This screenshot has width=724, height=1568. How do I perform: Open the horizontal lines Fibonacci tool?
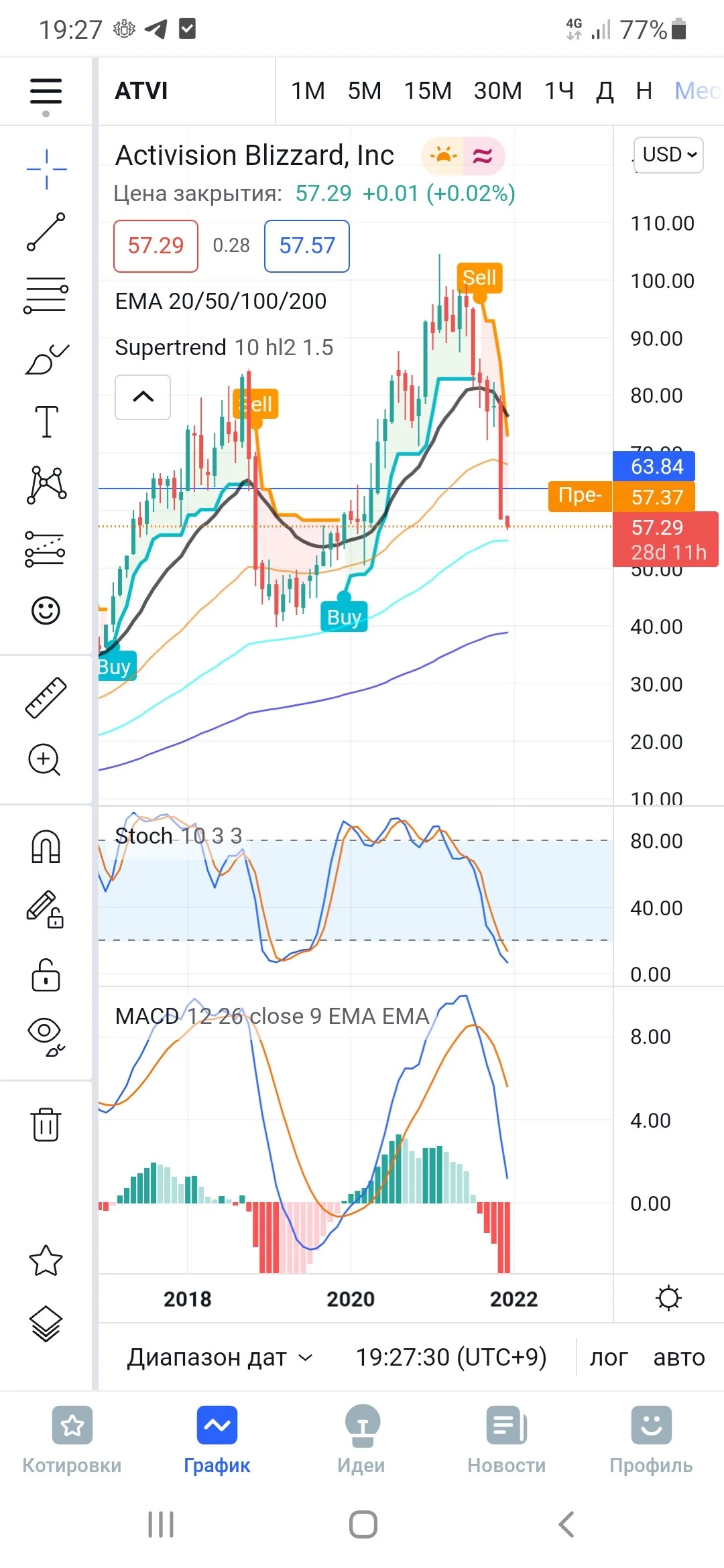[x=46, y=295]
